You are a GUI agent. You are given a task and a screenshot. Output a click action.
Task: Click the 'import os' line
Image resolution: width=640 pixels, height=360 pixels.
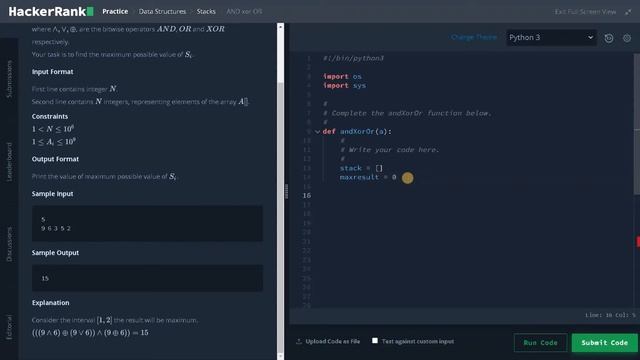(342, 76)
